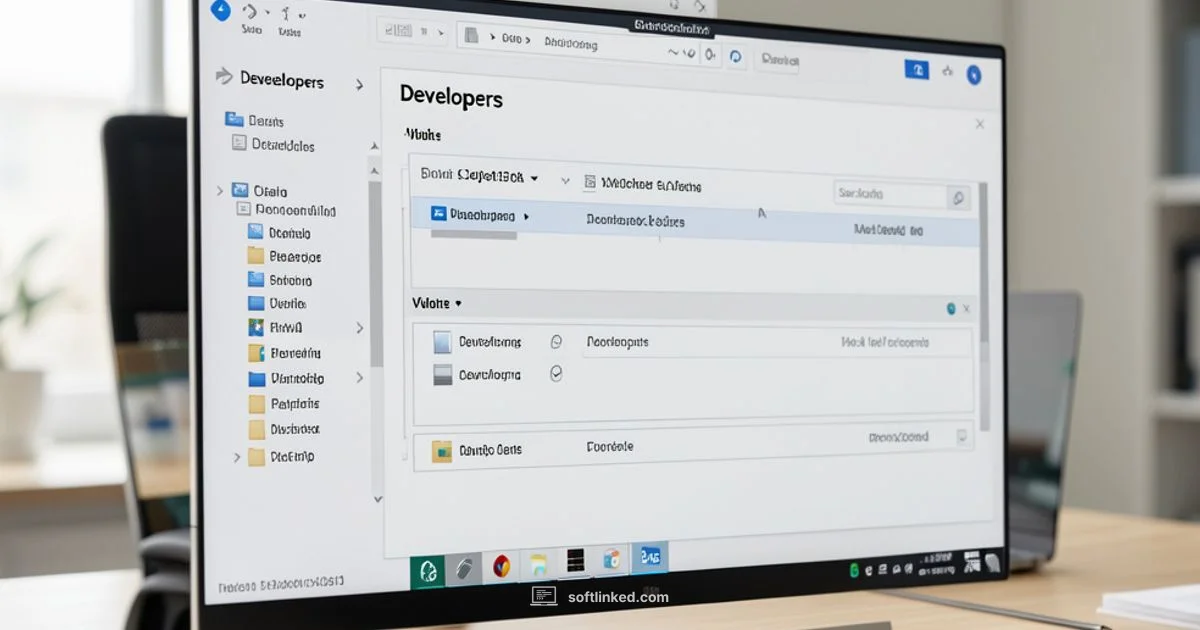Toggle the sync status icon beside Developing

(x=557, y=373)
